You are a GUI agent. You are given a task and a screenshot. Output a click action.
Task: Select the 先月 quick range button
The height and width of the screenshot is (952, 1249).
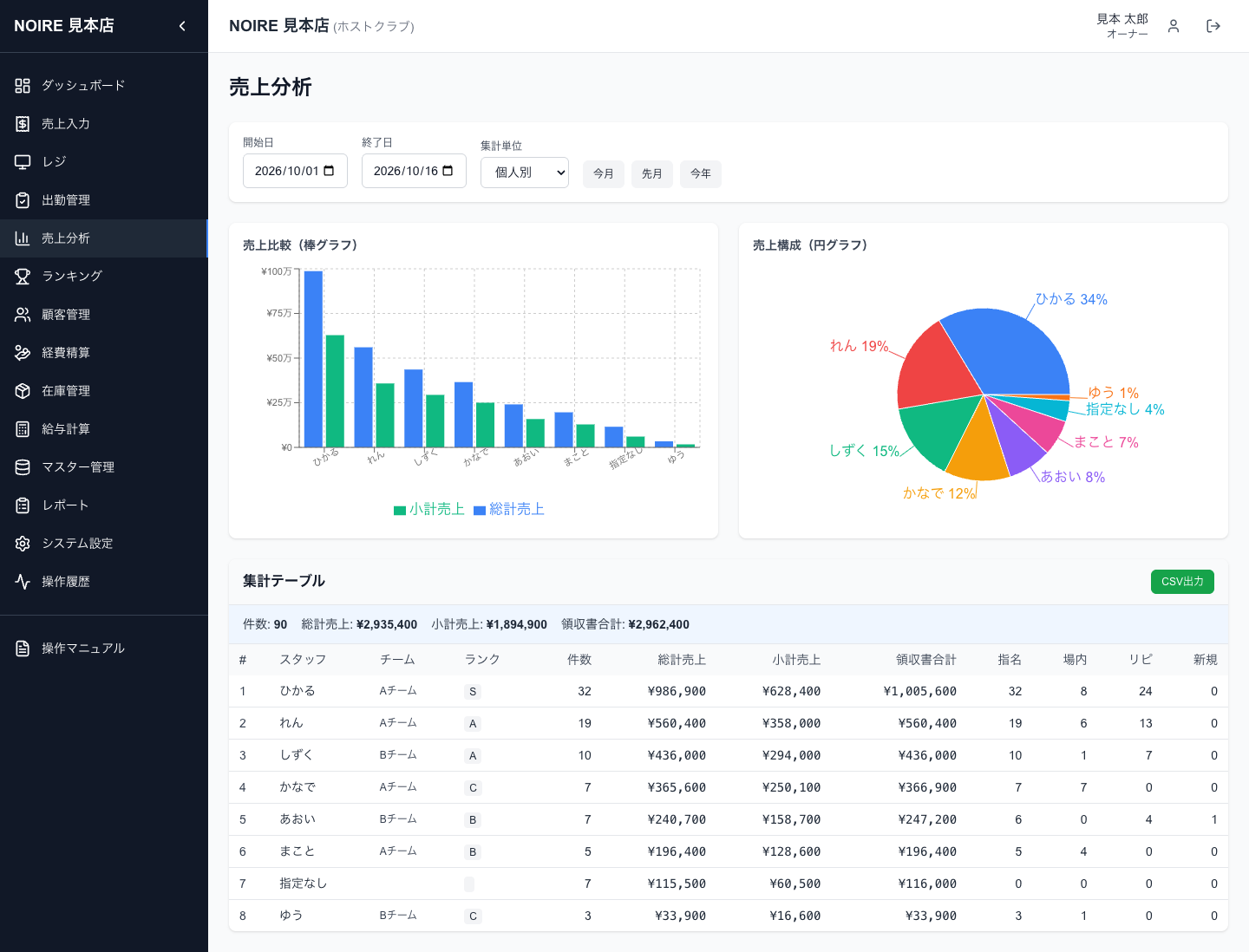coord(652,173)
